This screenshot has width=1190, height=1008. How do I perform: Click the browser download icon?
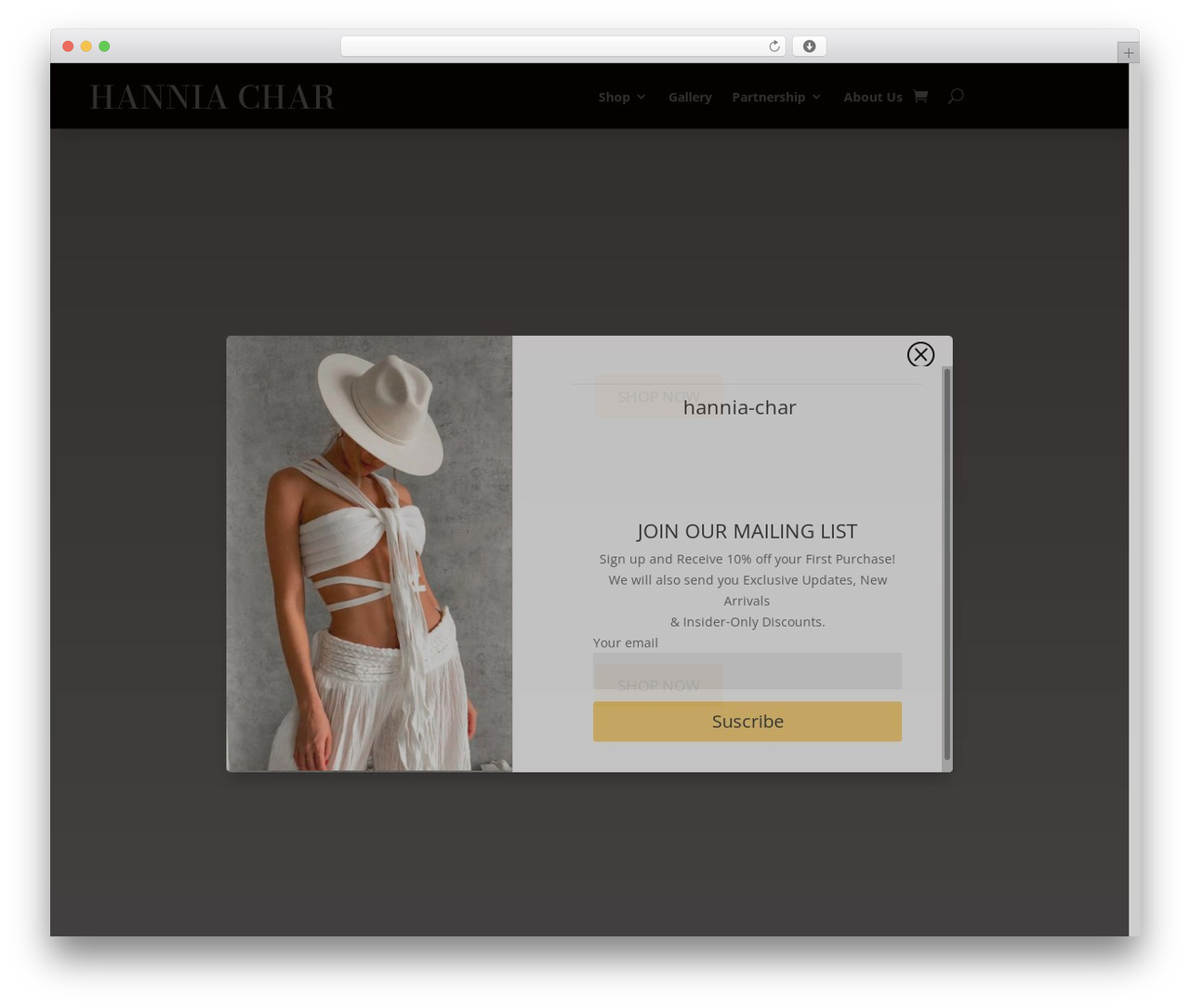809,46
